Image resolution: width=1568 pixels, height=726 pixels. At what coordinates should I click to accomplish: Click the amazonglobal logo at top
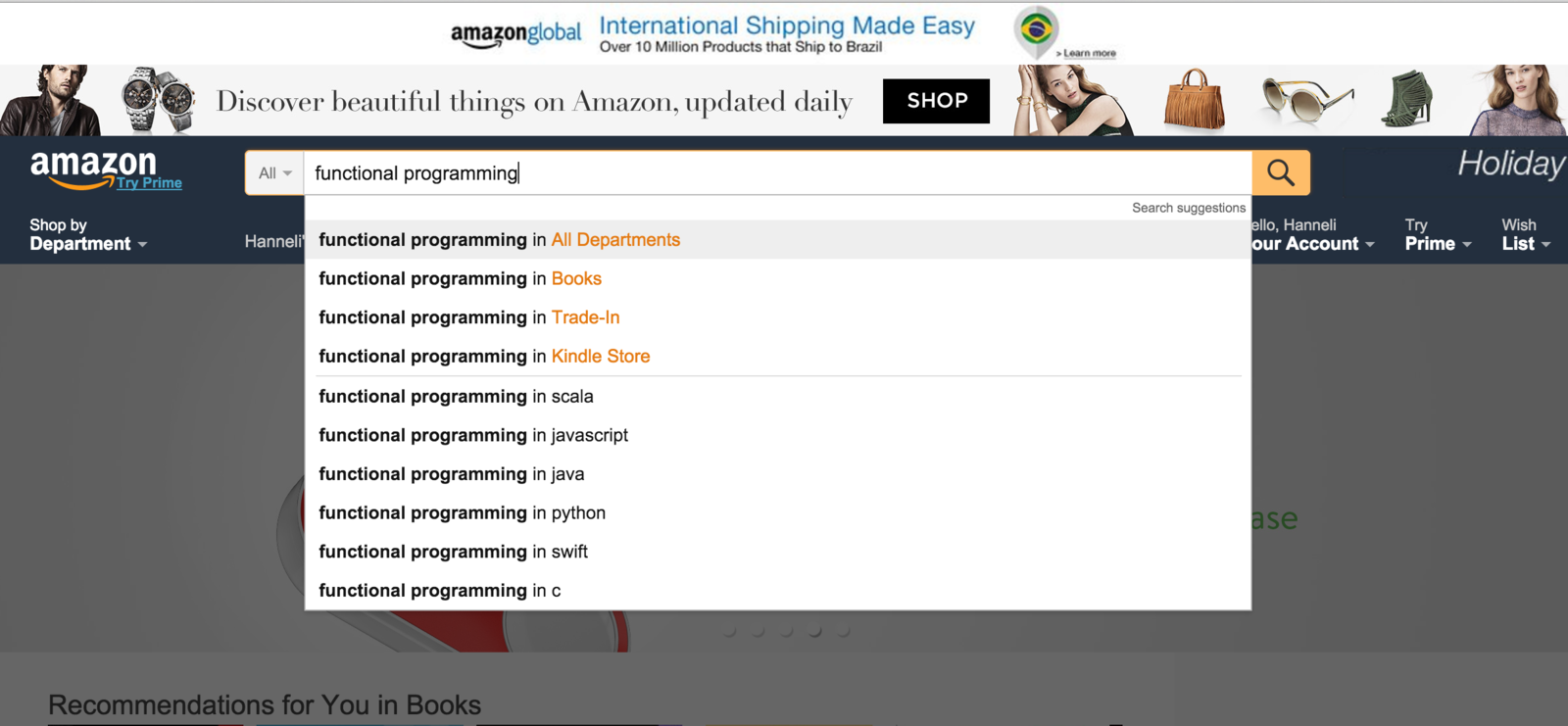click(x=515, y=34)
